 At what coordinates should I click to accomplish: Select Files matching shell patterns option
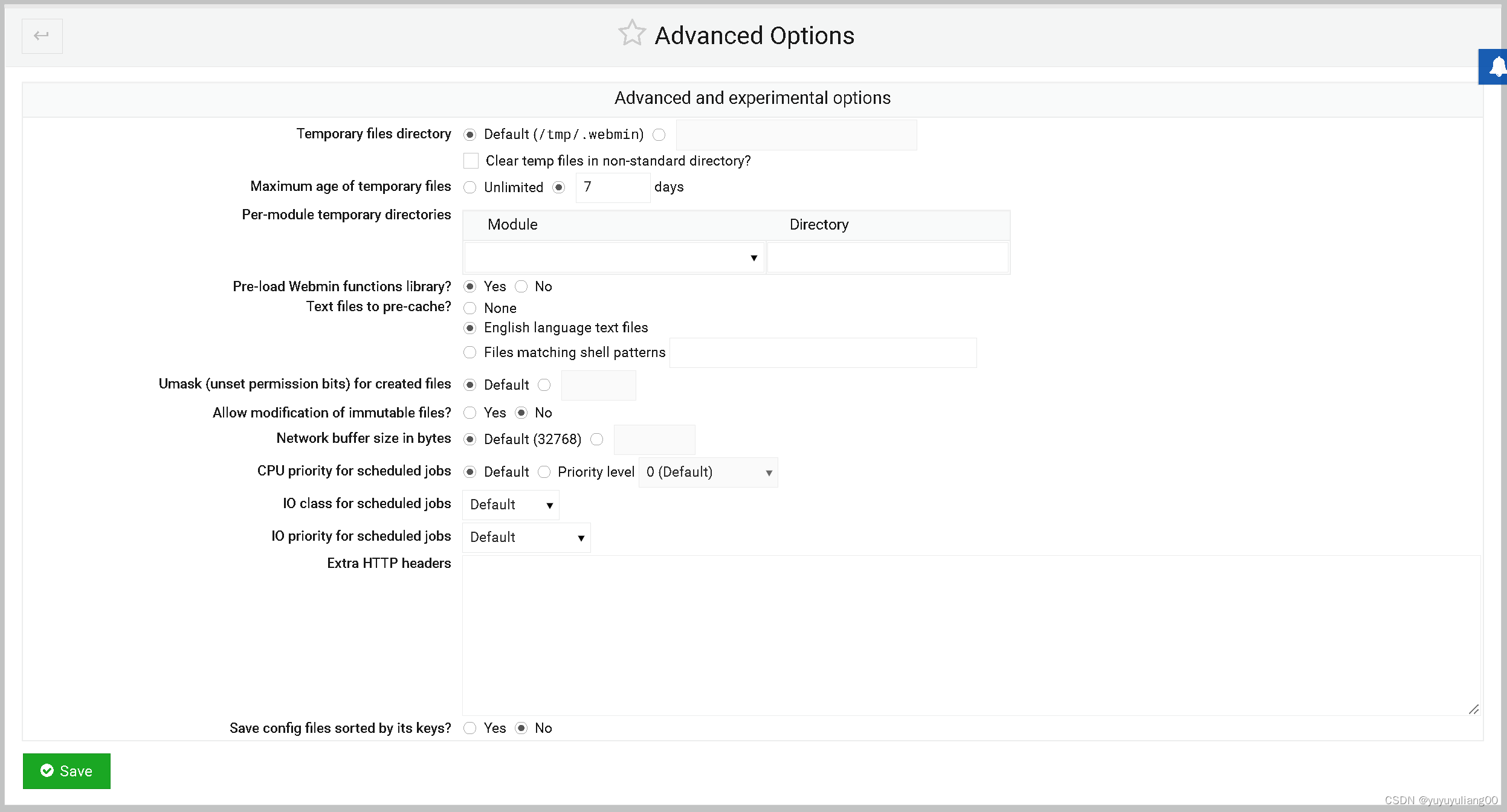coord(470,352)
